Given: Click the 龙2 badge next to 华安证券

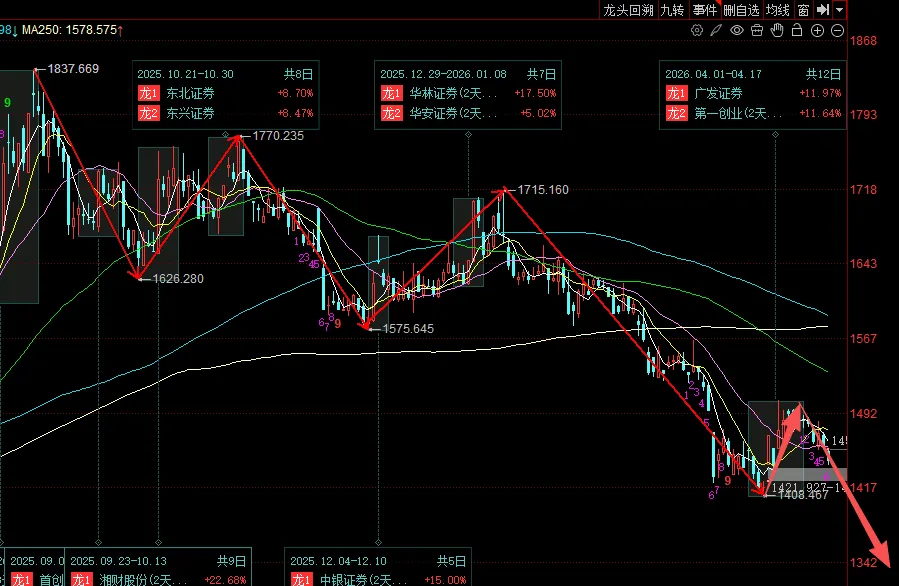Looking at the screenshot, I should (x=394, y=114).
